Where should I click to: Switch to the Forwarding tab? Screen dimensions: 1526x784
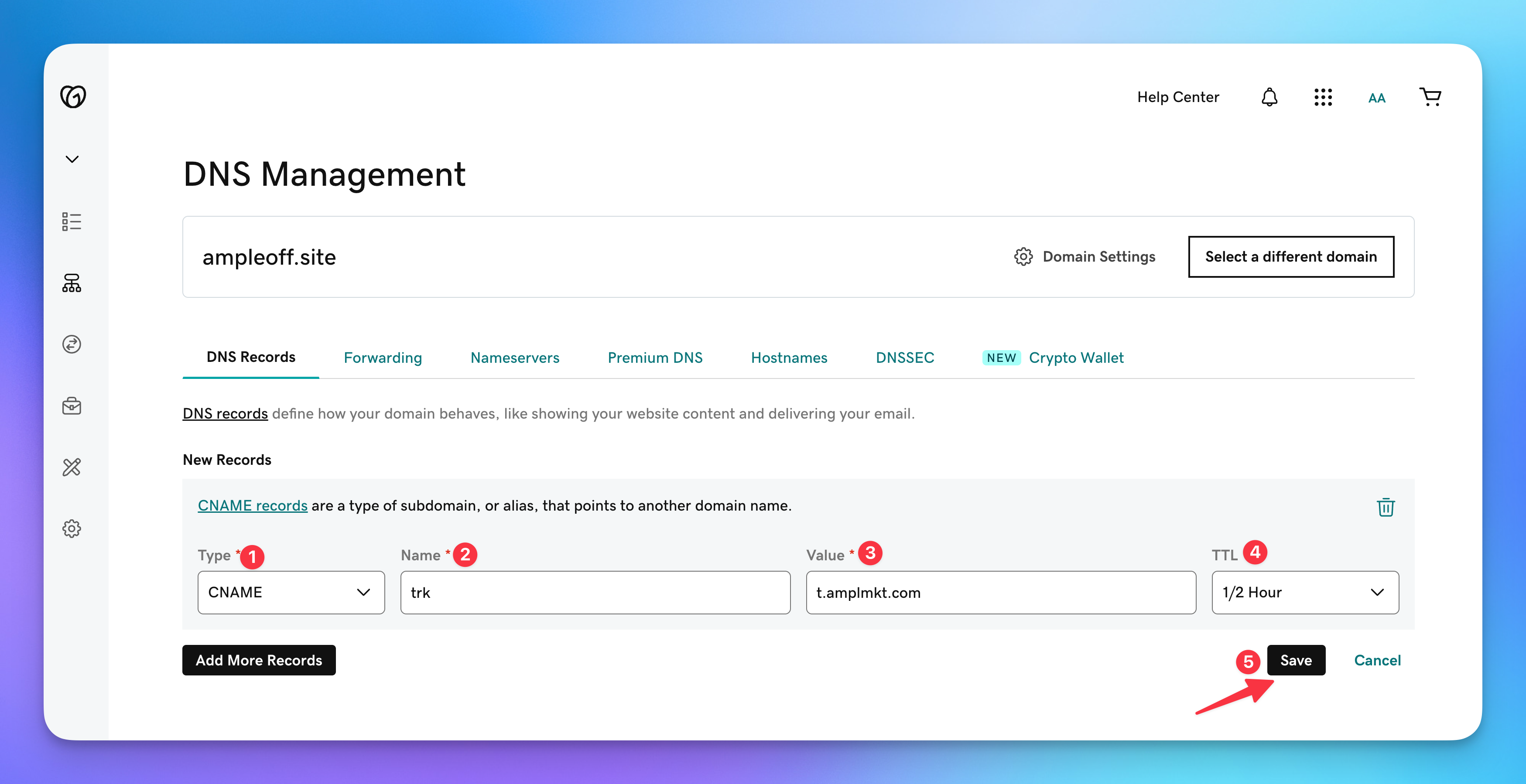coord(383,358)
